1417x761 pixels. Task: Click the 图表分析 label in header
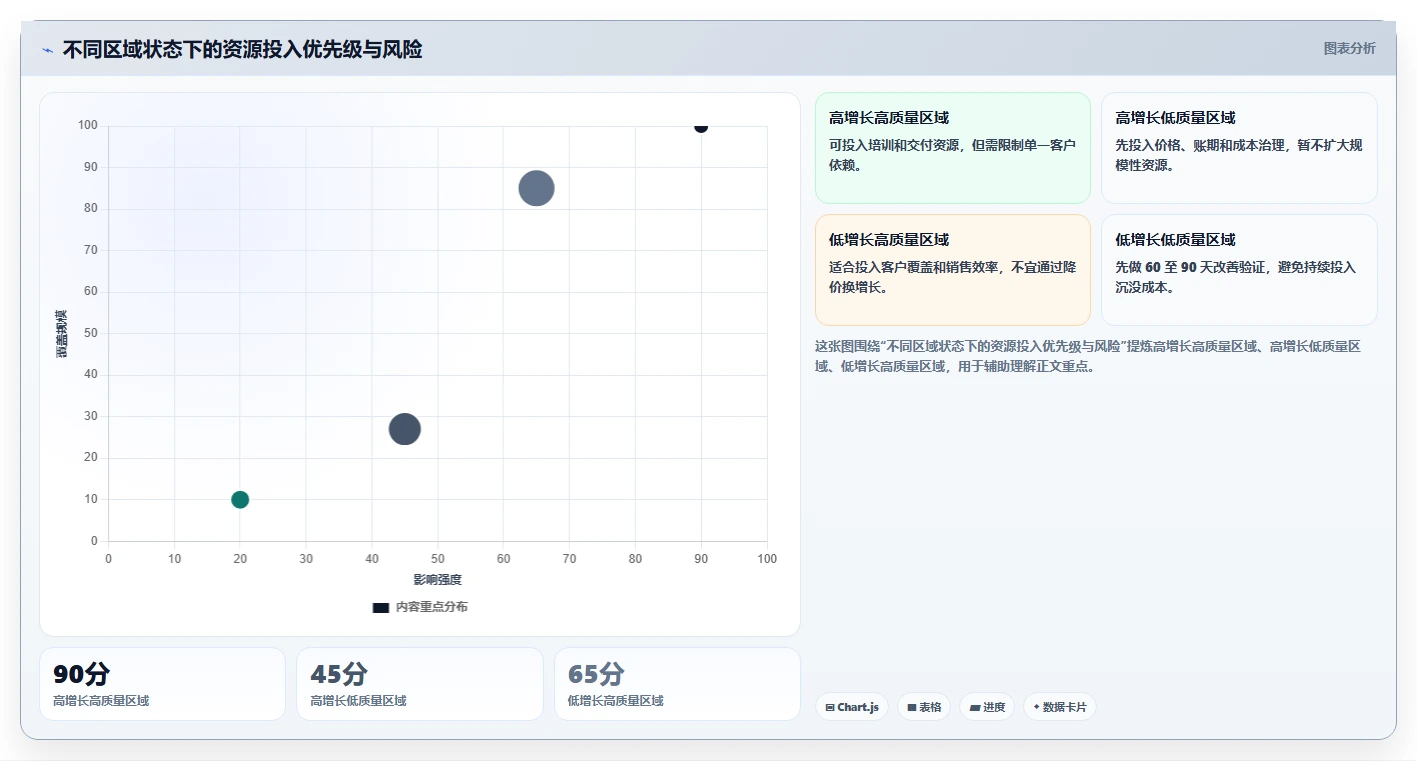pos(1349,48)
